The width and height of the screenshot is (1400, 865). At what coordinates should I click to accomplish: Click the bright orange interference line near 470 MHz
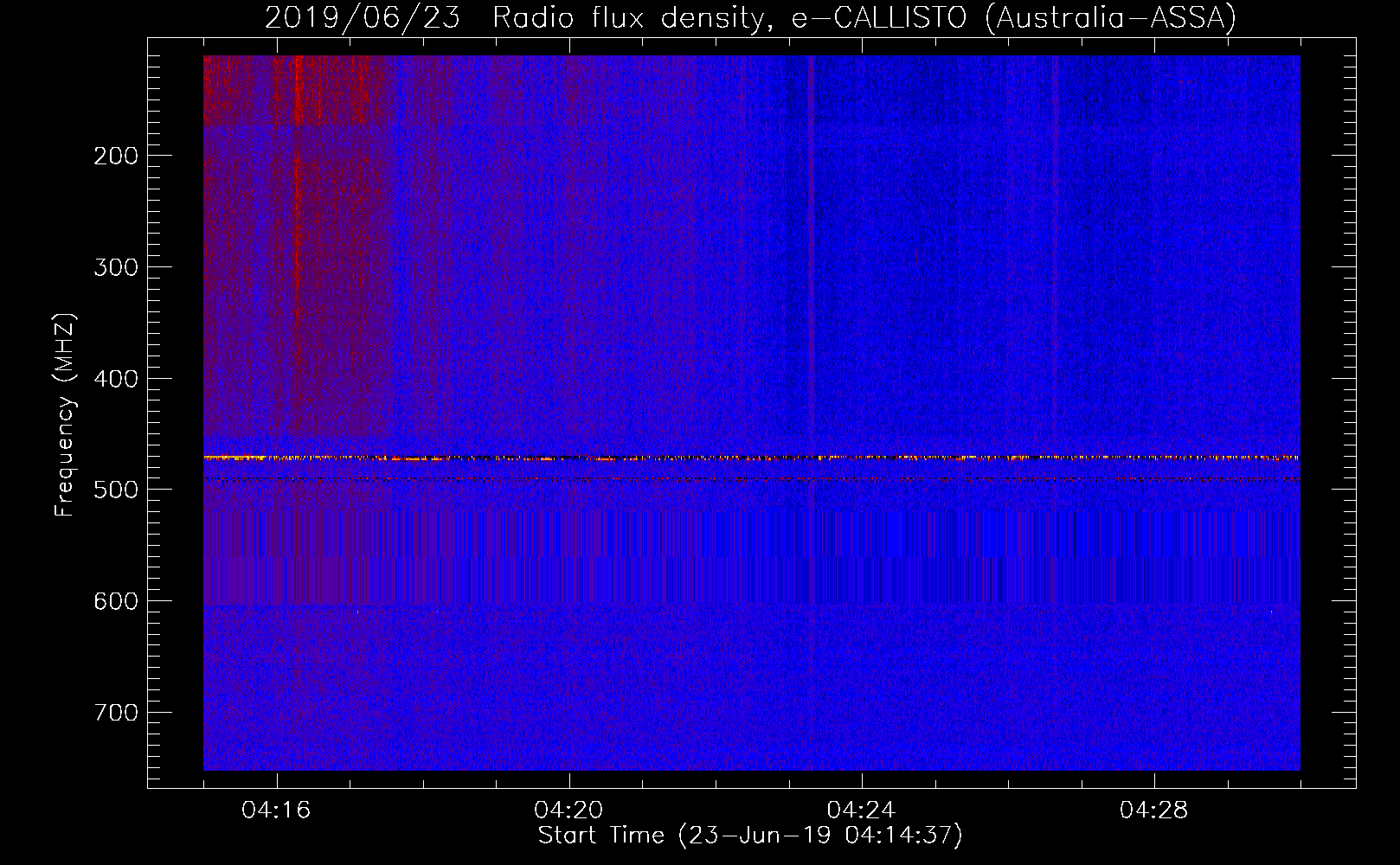click(x=752, y=458)
